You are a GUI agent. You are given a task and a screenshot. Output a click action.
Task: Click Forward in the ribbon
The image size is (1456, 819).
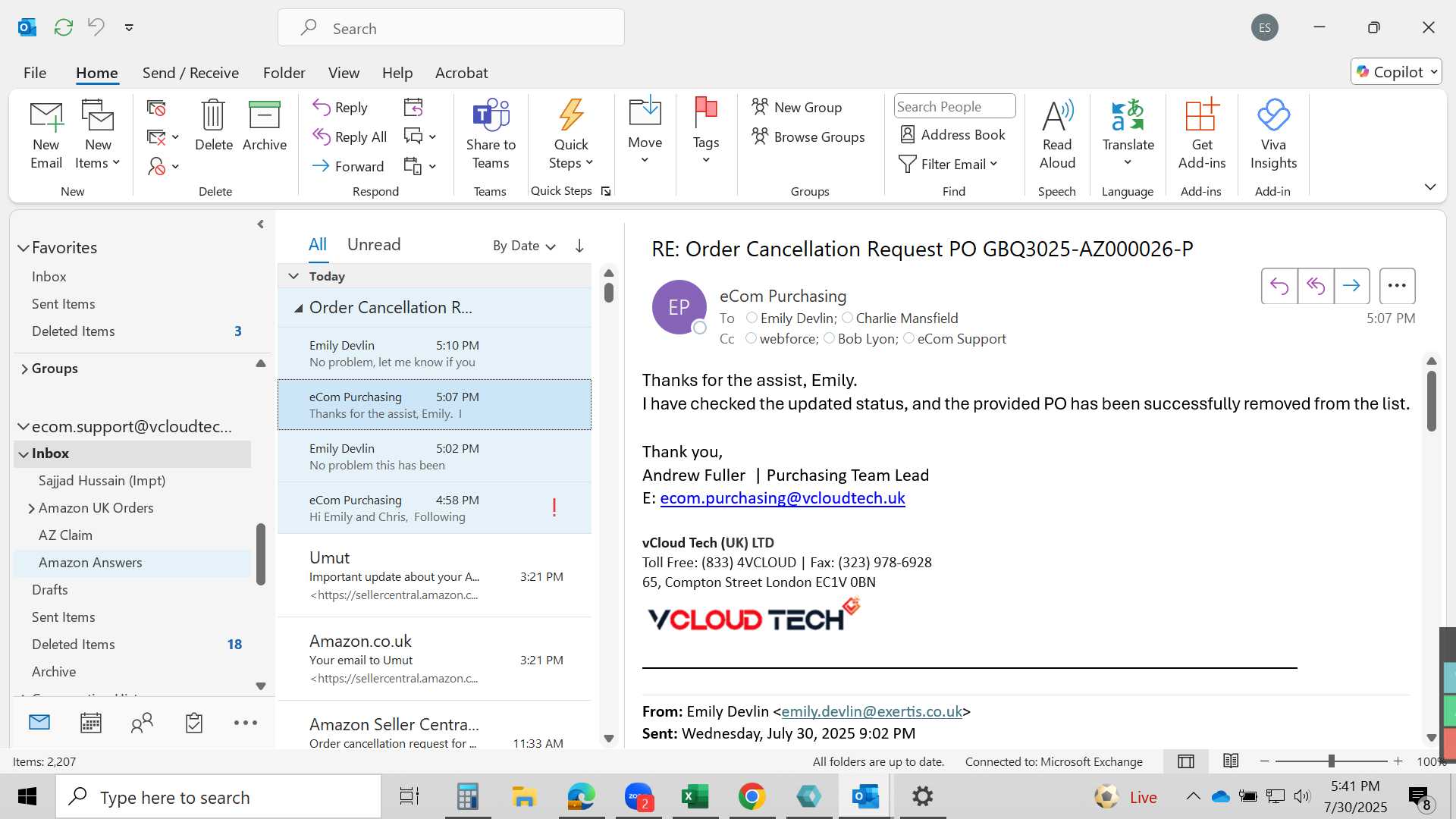[x=348, y=166]
